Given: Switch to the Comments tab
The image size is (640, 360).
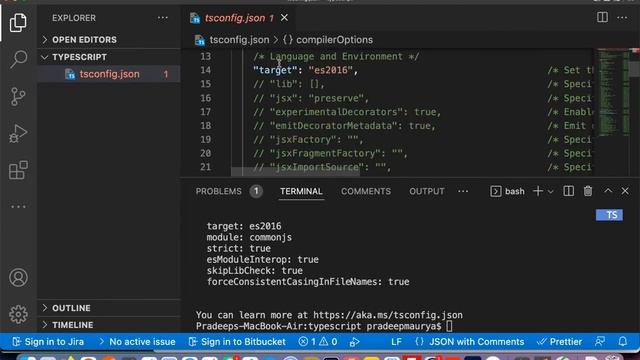Looking at the screenshot, I should pos(366,191).
